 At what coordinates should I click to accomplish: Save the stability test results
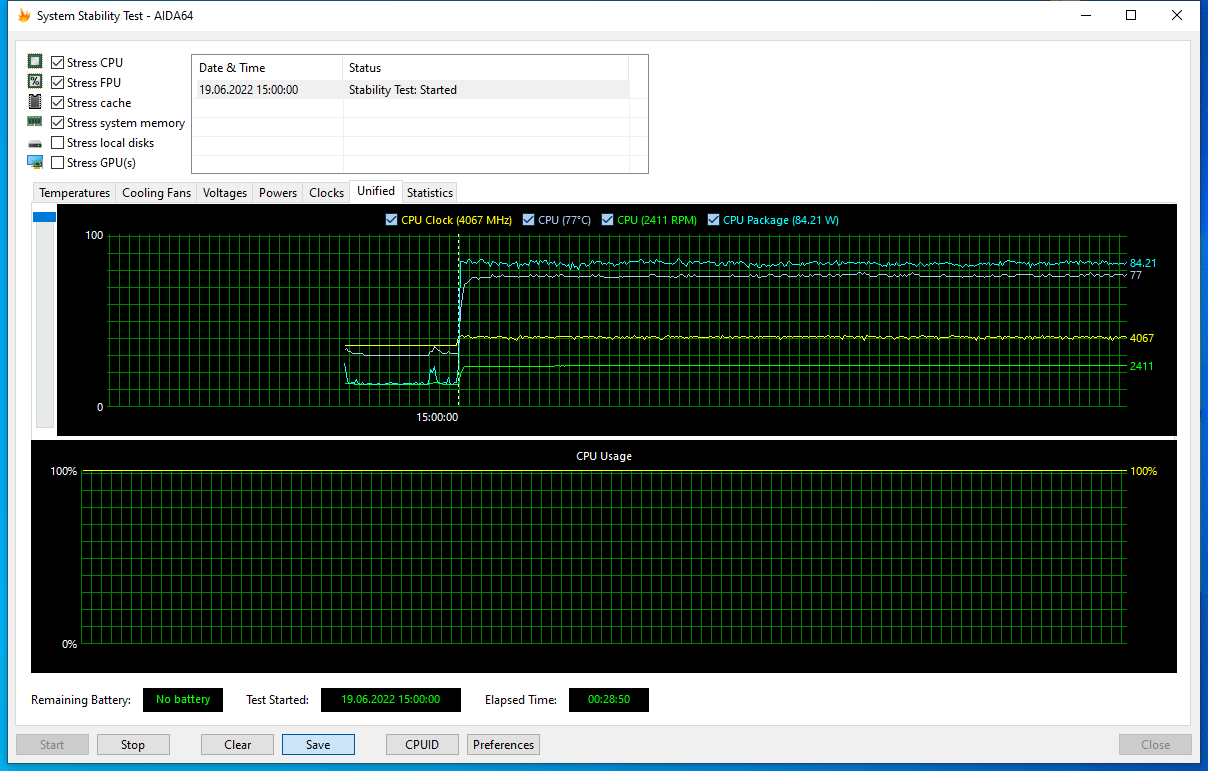click(x=318, y=744)
